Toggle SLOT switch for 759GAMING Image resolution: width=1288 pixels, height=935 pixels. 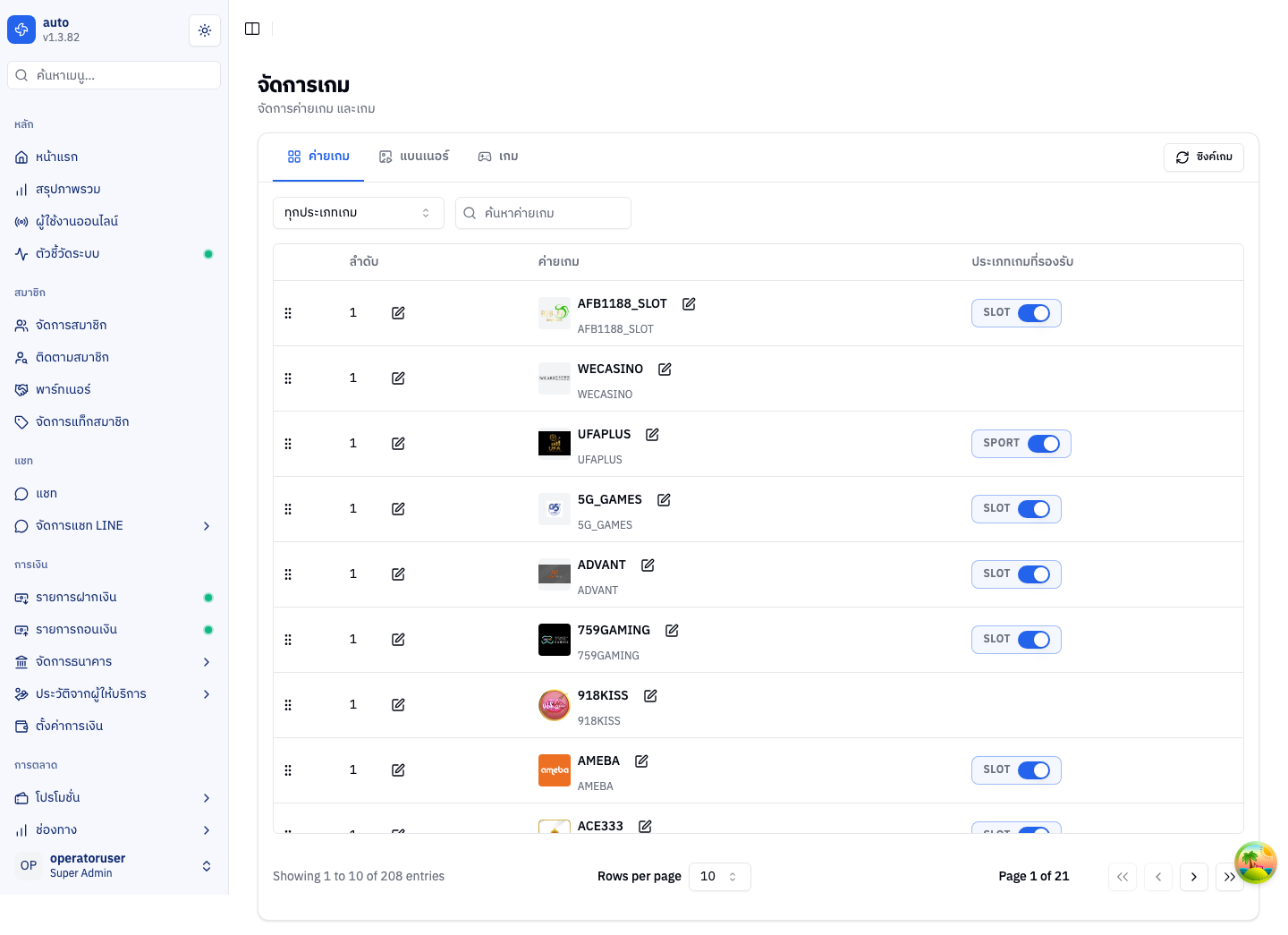tap(1034, 640)
